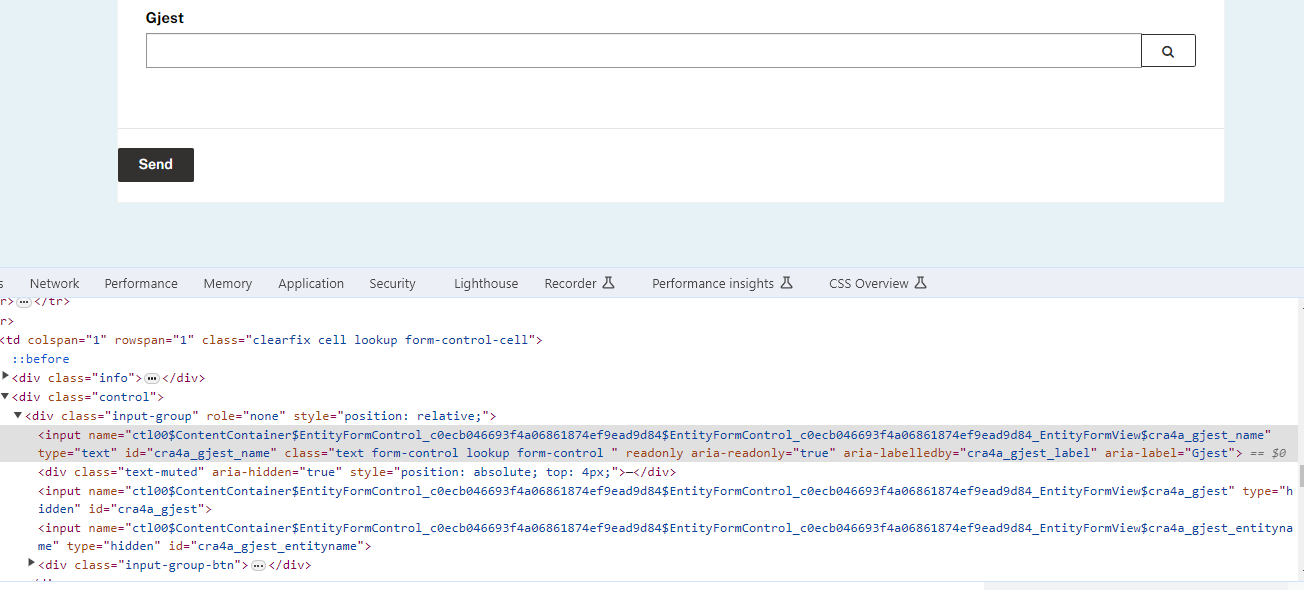Image resolution: width=1304 pixels, height=590 pixels.
Task: Click the ellipsis in the input-group-btn div
Action: (258, 564)
